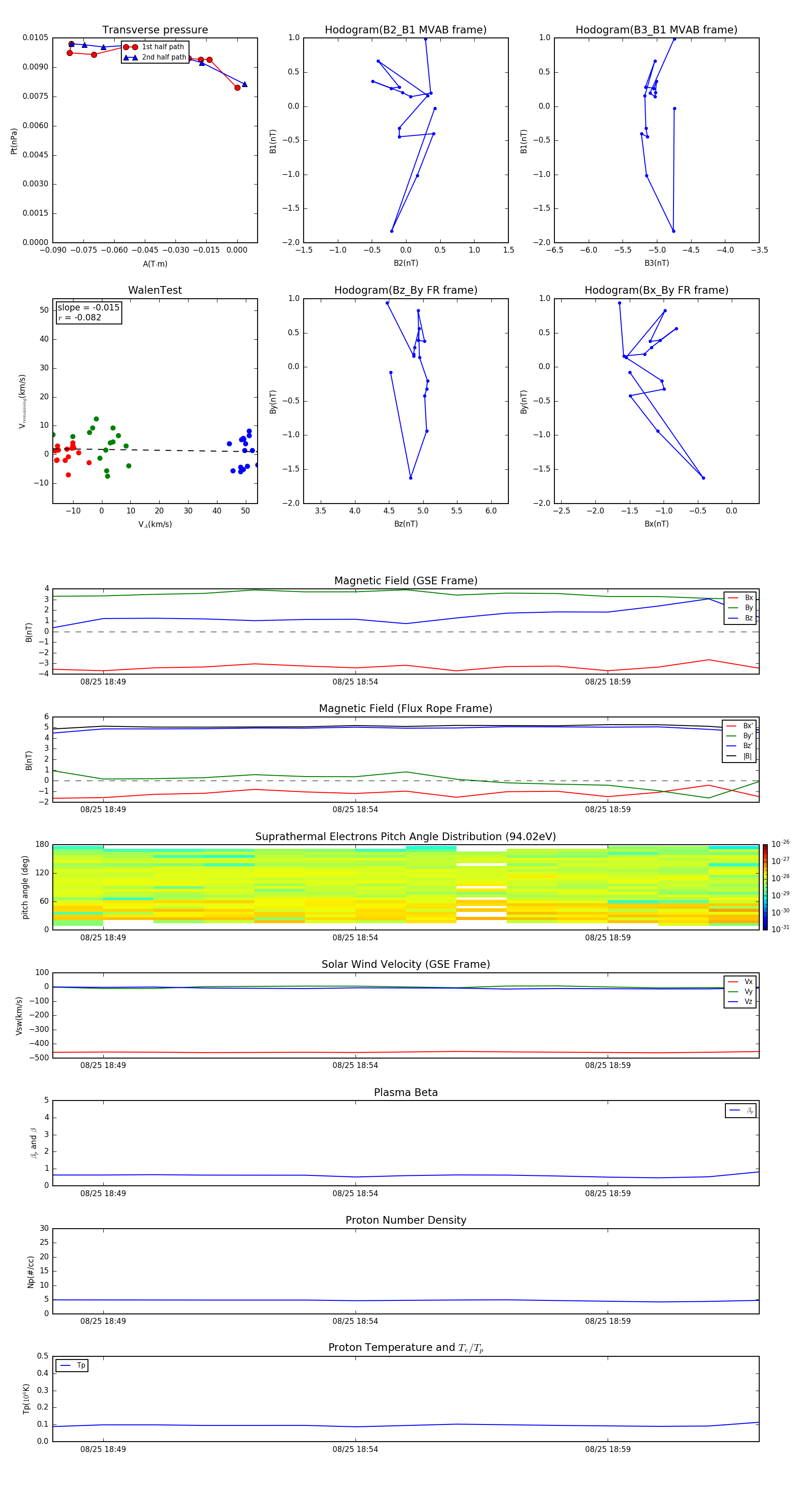Select "Vz" in solar wind legend
Screen dimensions: 812x1489
tap(741, 1001)
